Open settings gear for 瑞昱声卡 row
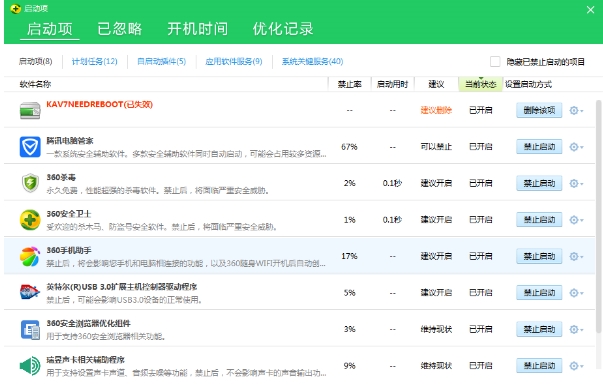 click(576, 366)
